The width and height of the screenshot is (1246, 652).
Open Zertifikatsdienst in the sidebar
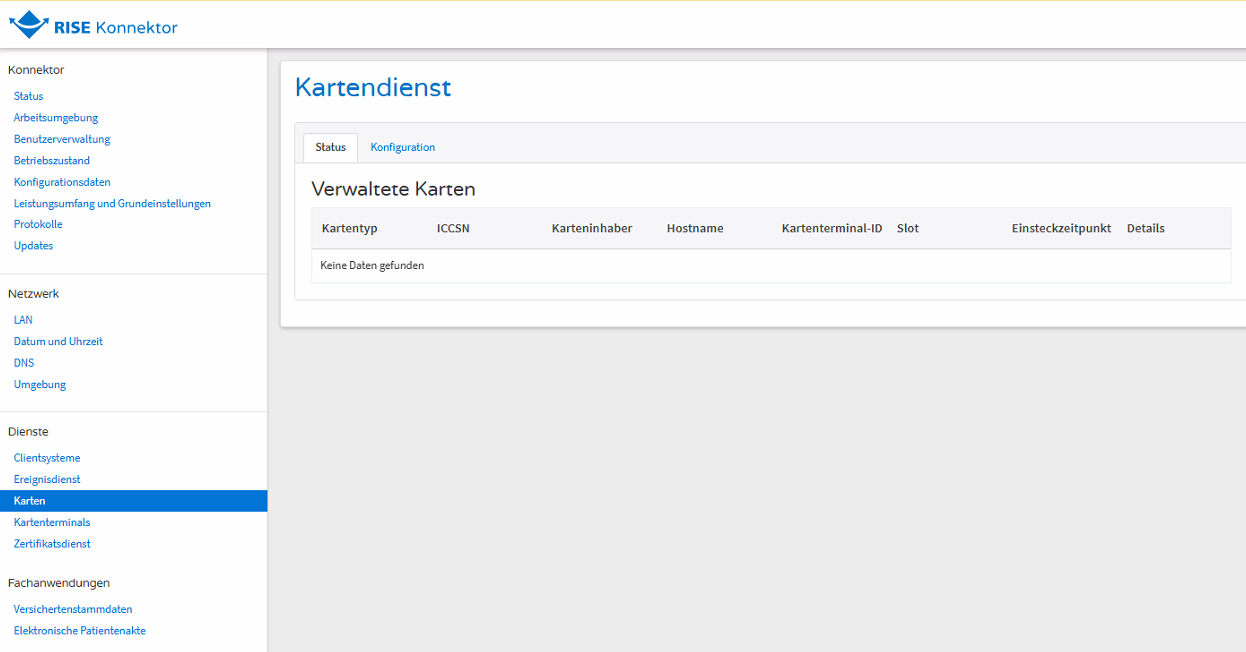tap(52, 544)
